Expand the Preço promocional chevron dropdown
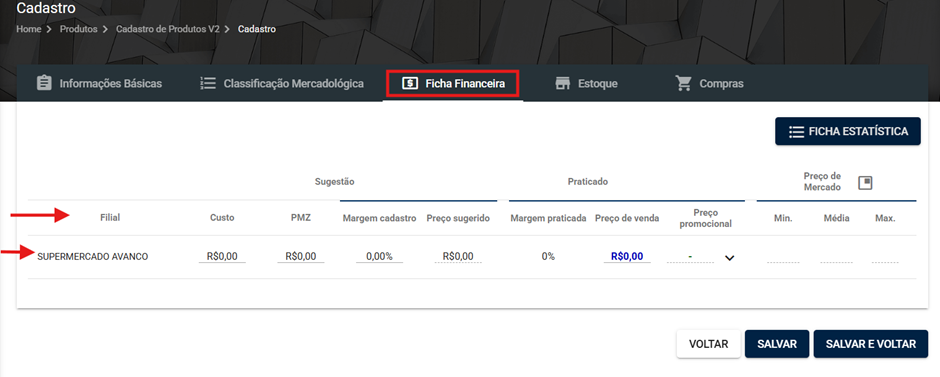Image resolution: width=940 pixels, height=377 pixels. point(729,258)
